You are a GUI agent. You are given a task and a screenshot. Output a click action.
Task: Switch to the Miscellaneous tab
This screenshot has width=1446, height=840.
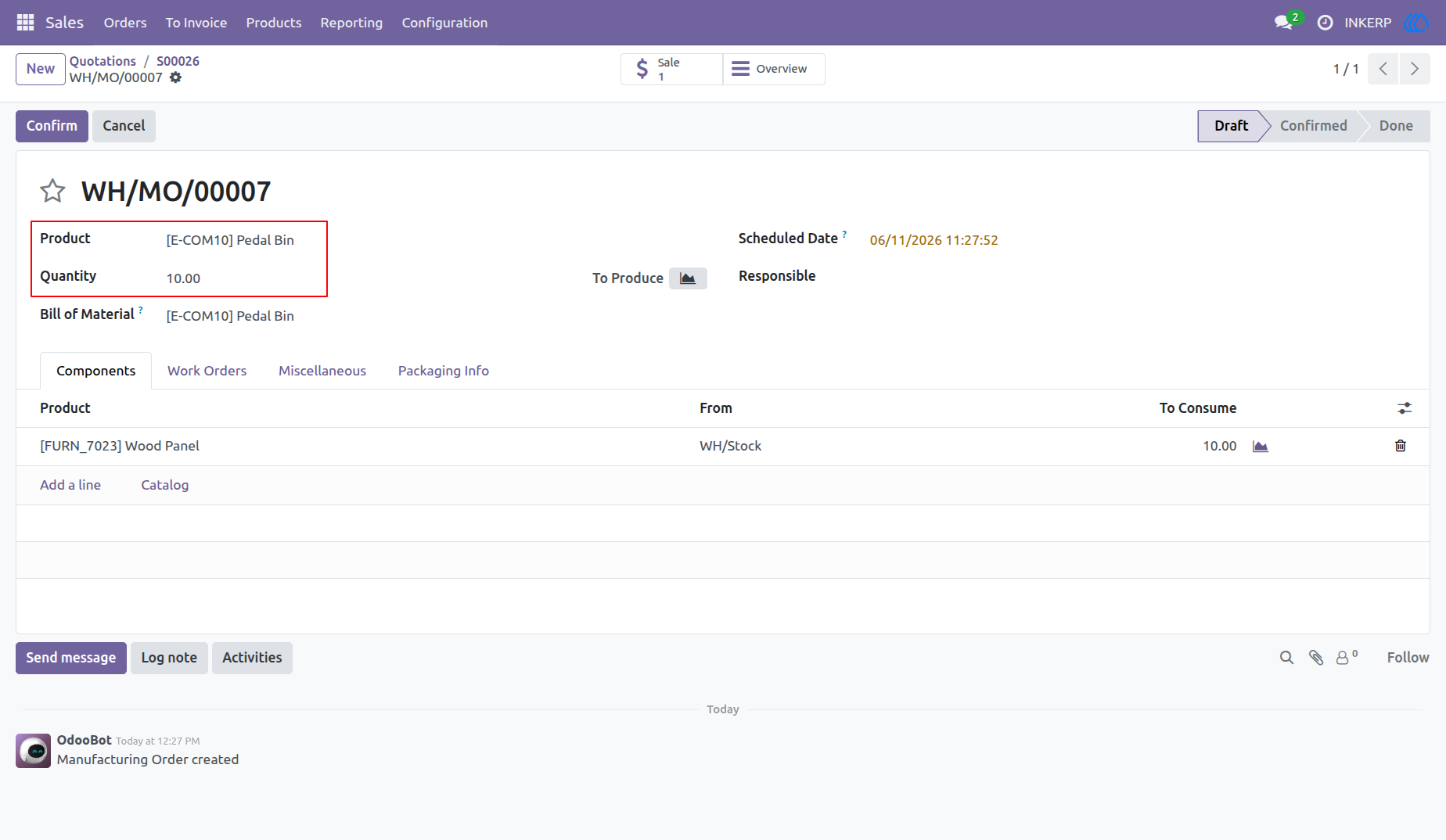(322, 371)
